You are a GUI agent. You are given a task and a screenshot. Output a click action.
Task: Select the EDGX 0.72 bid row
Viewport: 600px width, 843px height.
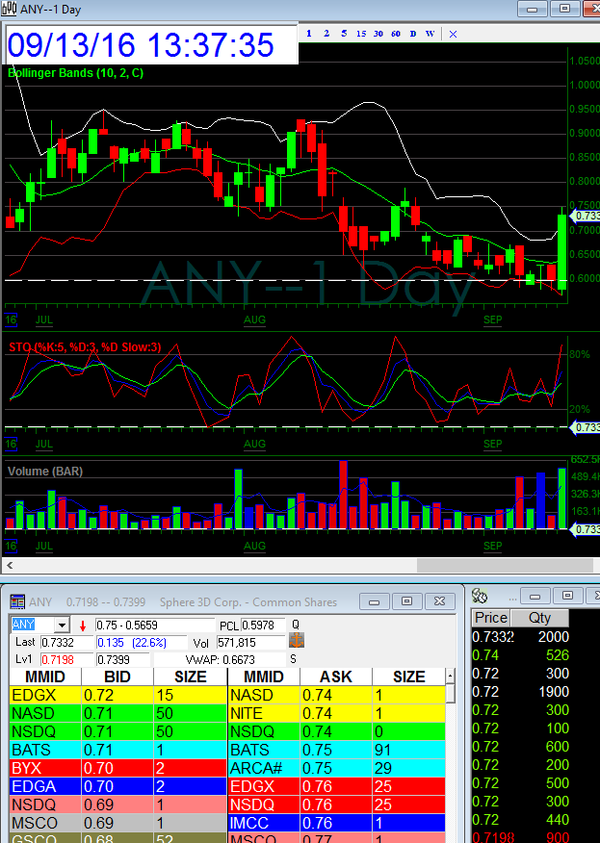pyautogui.click(x=116, y=694)
